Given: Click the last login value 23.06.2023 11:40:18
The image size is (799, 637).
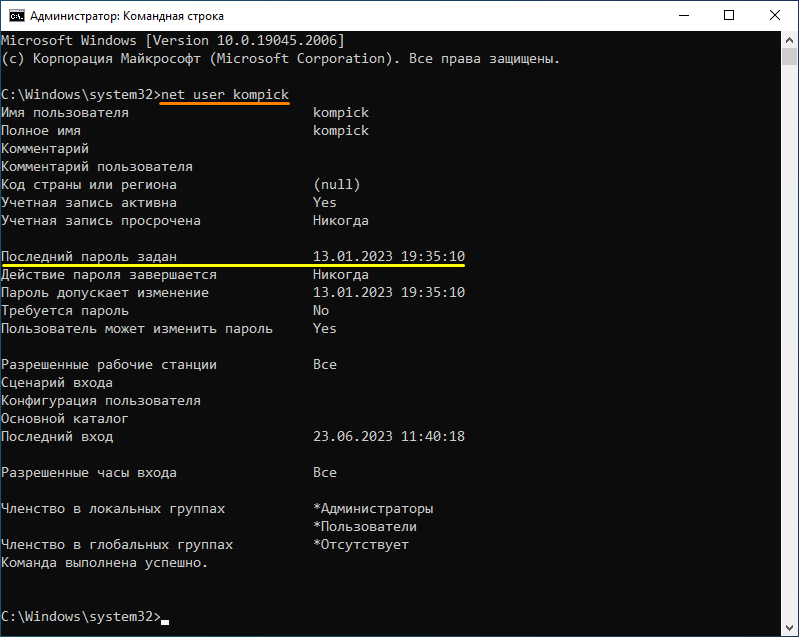Looking at the screenshot, I should (389, 437).
